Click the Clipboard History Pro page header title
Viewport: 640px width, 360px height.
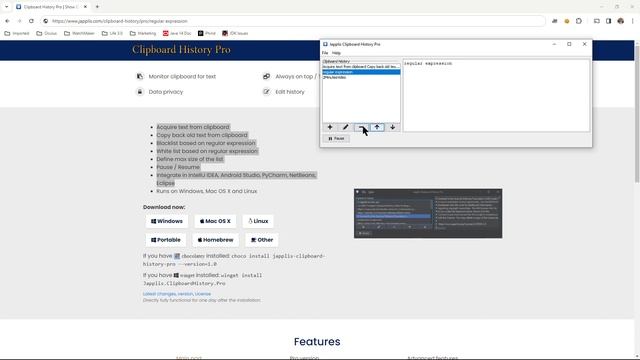pos(181,50)
